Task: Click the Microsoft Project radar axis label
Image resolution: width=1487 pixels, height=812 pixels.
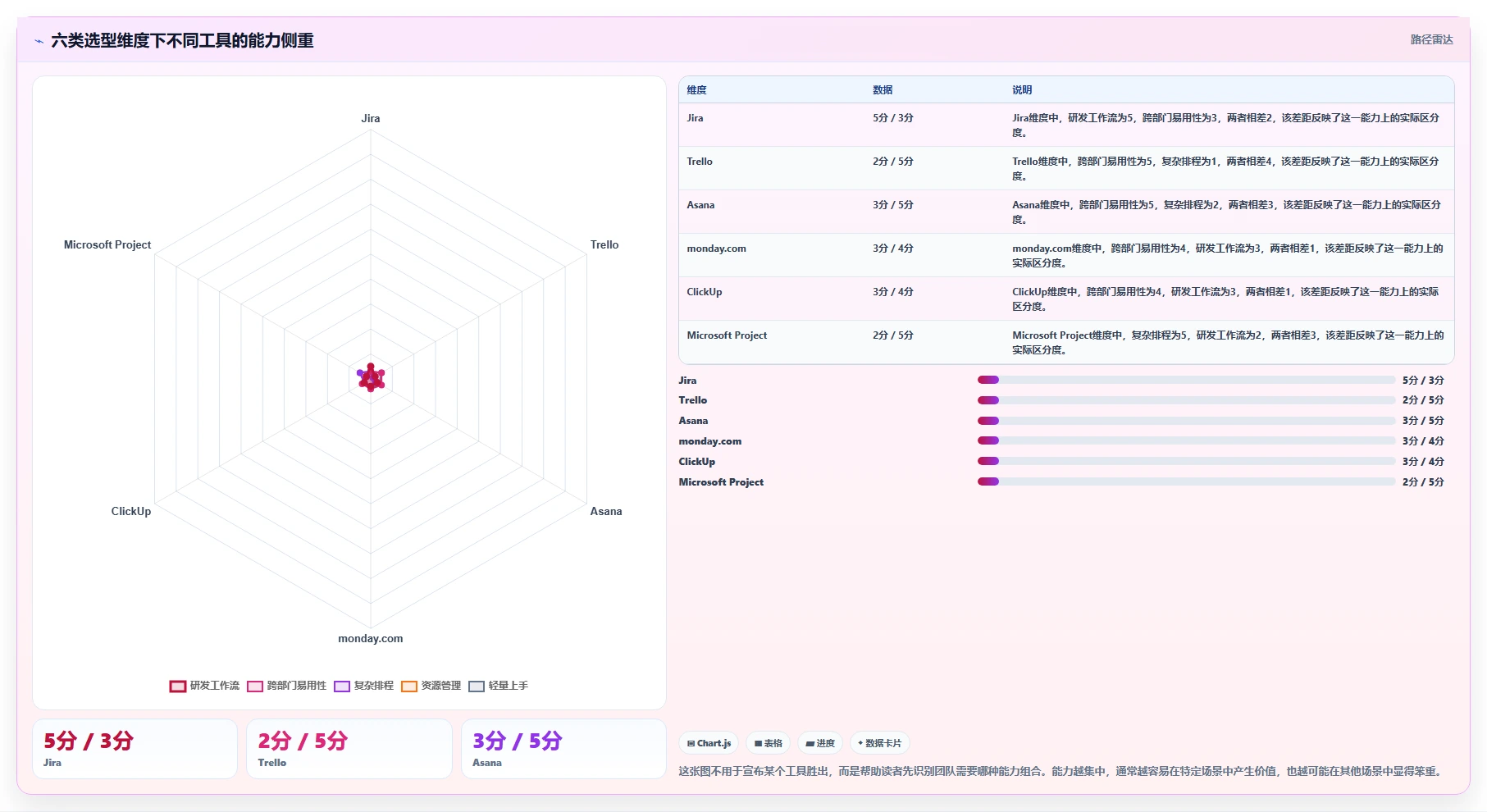Action: point(107,244)
